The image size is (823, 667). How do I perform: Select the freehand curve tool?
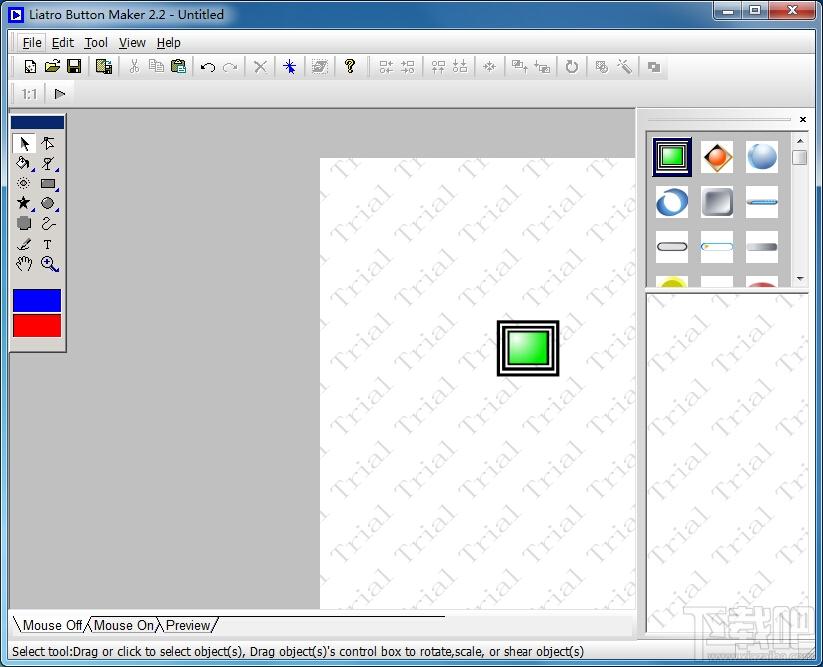click(x=48, y=224)
